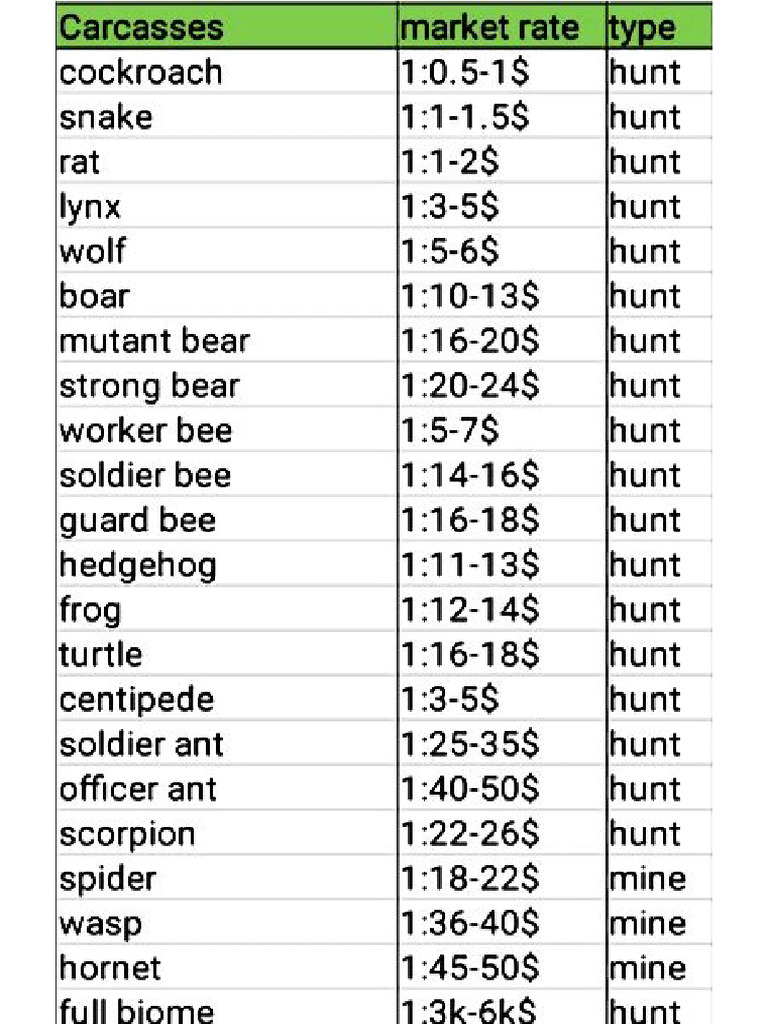Select the cockroach cell

(x=141, y=72)
